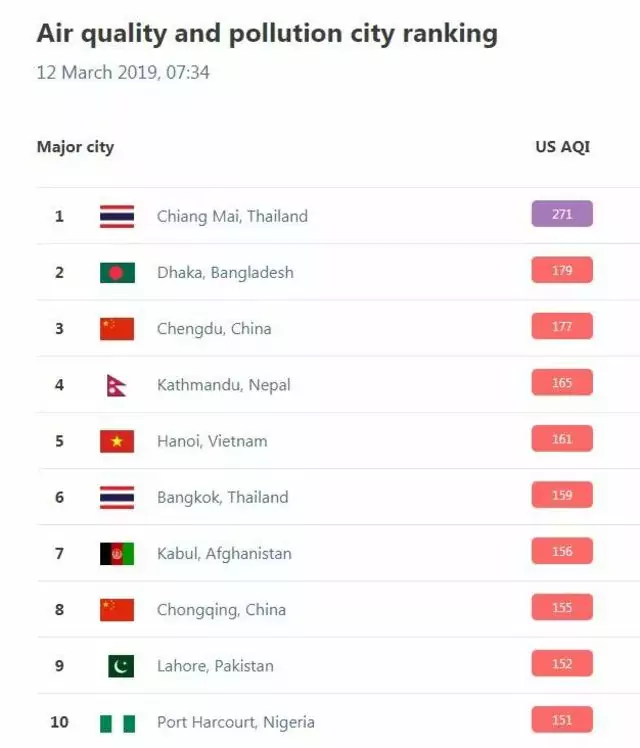Click the Vietnam flag icon

pos(117,441)
